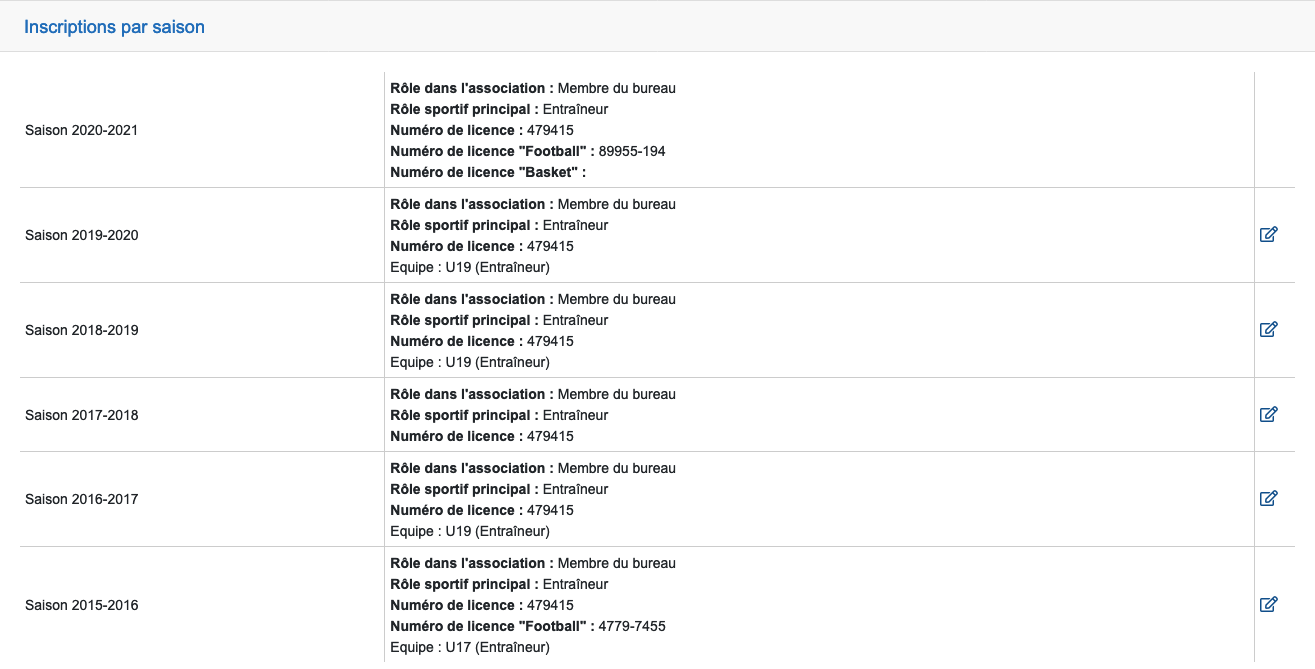Edit the Saison 2017-2018 registration

click(x=1268, y=414)
